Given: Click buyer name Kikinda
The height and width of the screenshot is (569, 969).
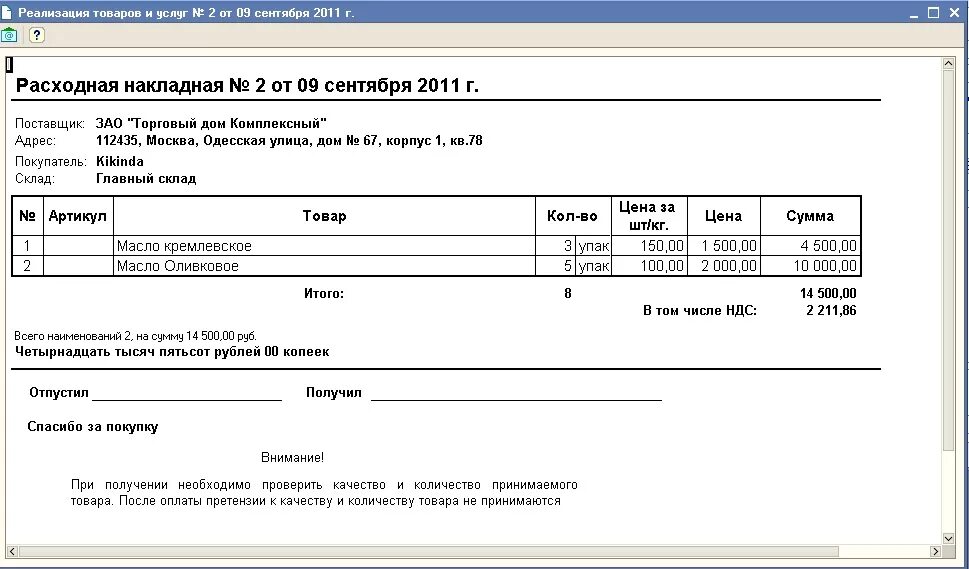Looking at the screenshot, I should (x=120, y=162).
